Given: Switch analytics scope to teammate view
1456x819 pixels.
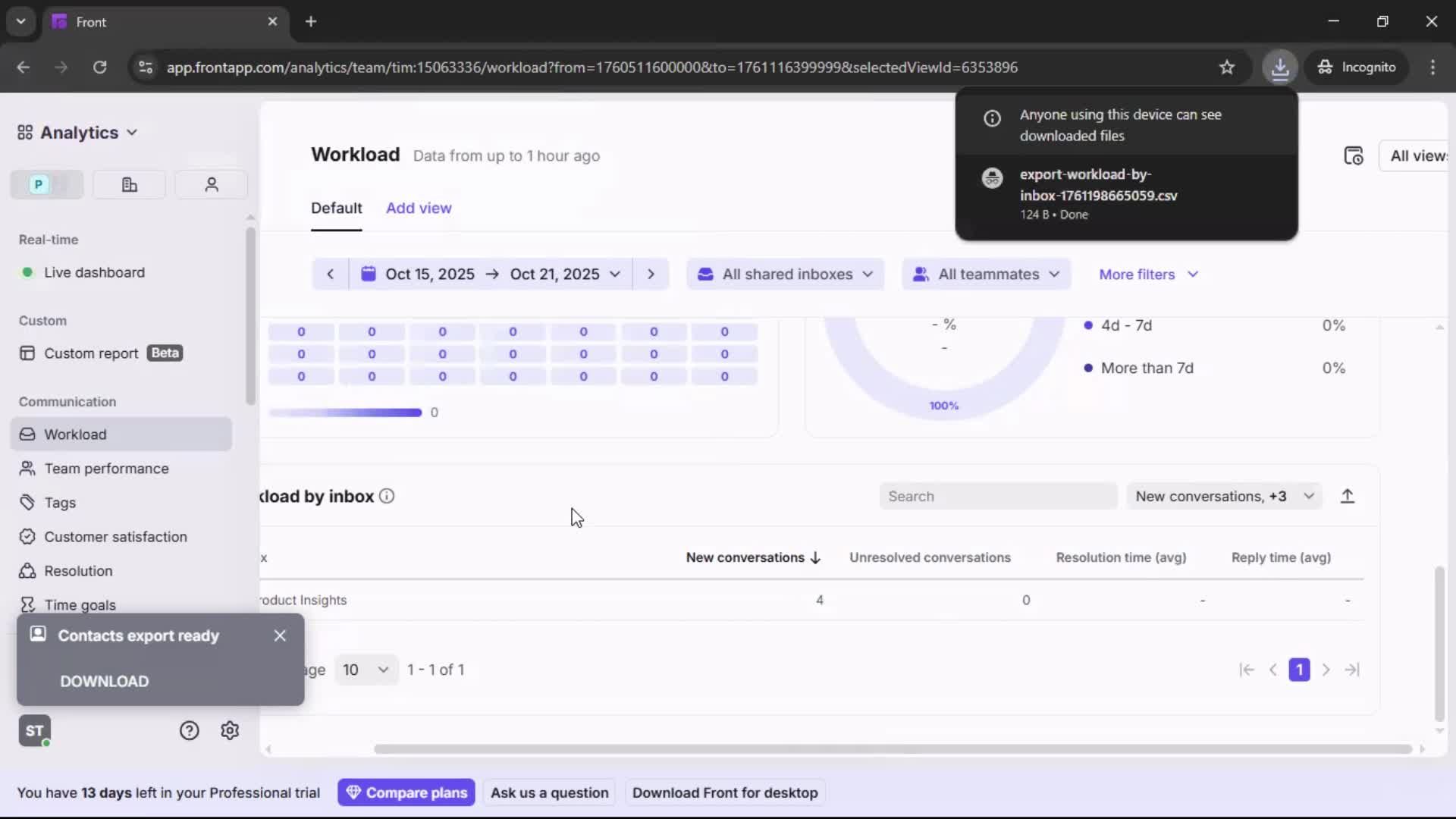Looking at the screenshot, I should coord(211,184).
